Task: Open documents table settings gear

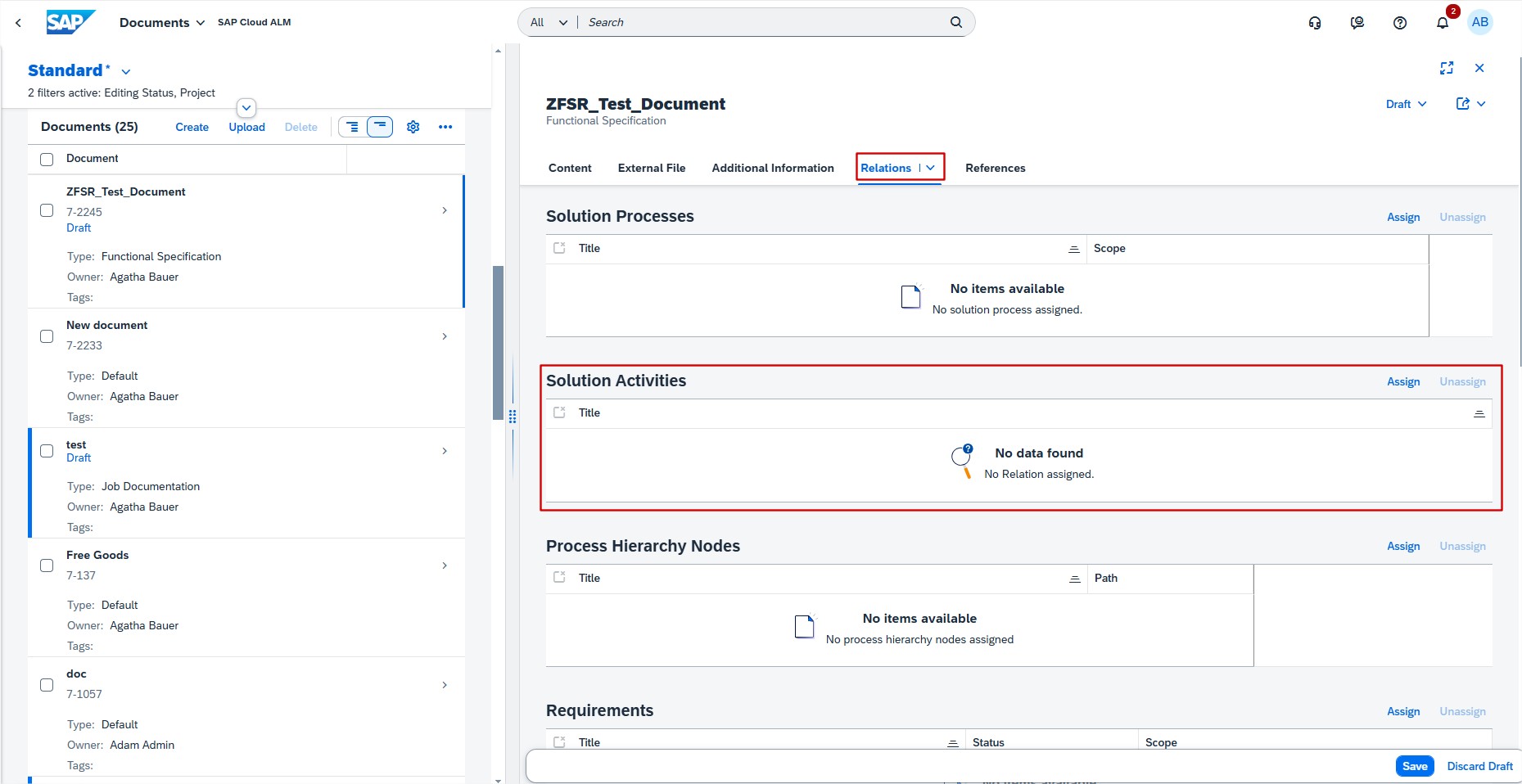Action: (x=413, y=127)
